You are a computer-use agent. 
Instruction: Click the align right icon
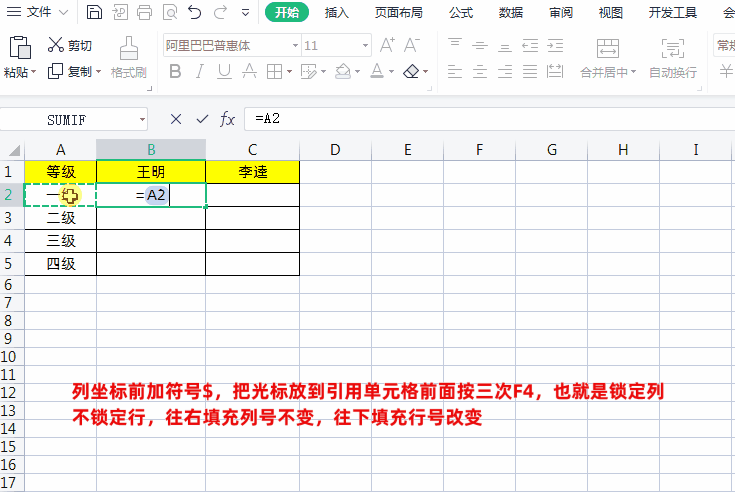coord(505,72)
